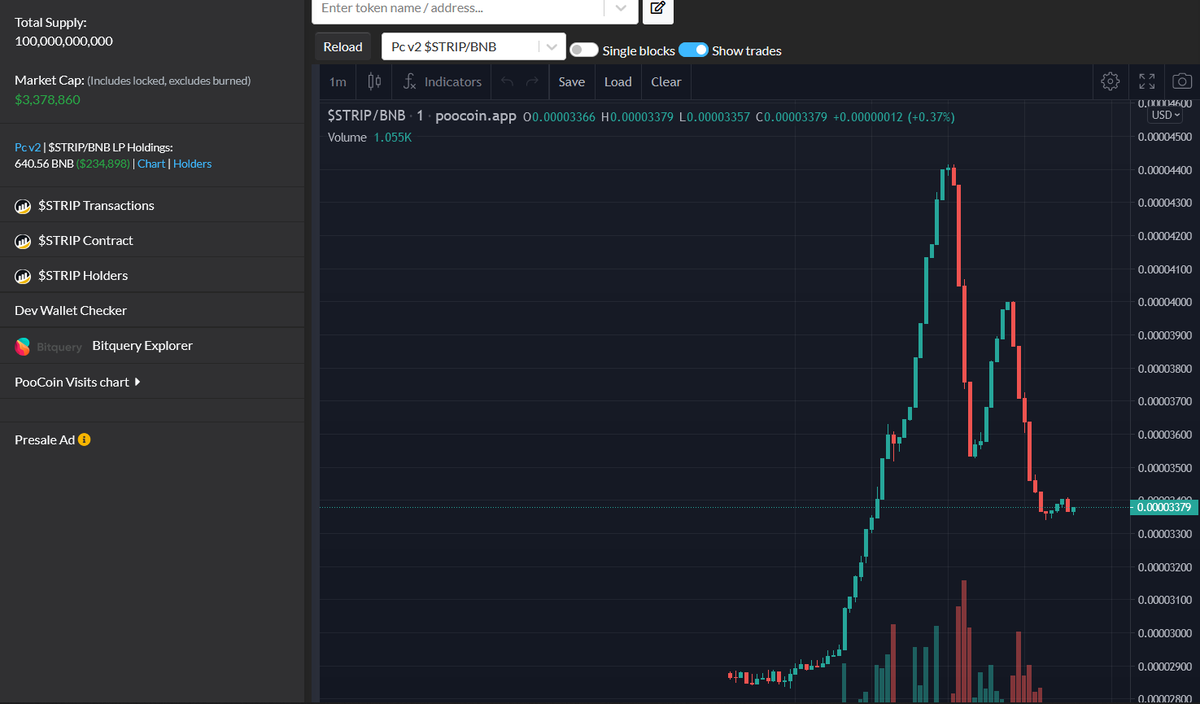Click Clear in chart toolbar

point(666,82)
